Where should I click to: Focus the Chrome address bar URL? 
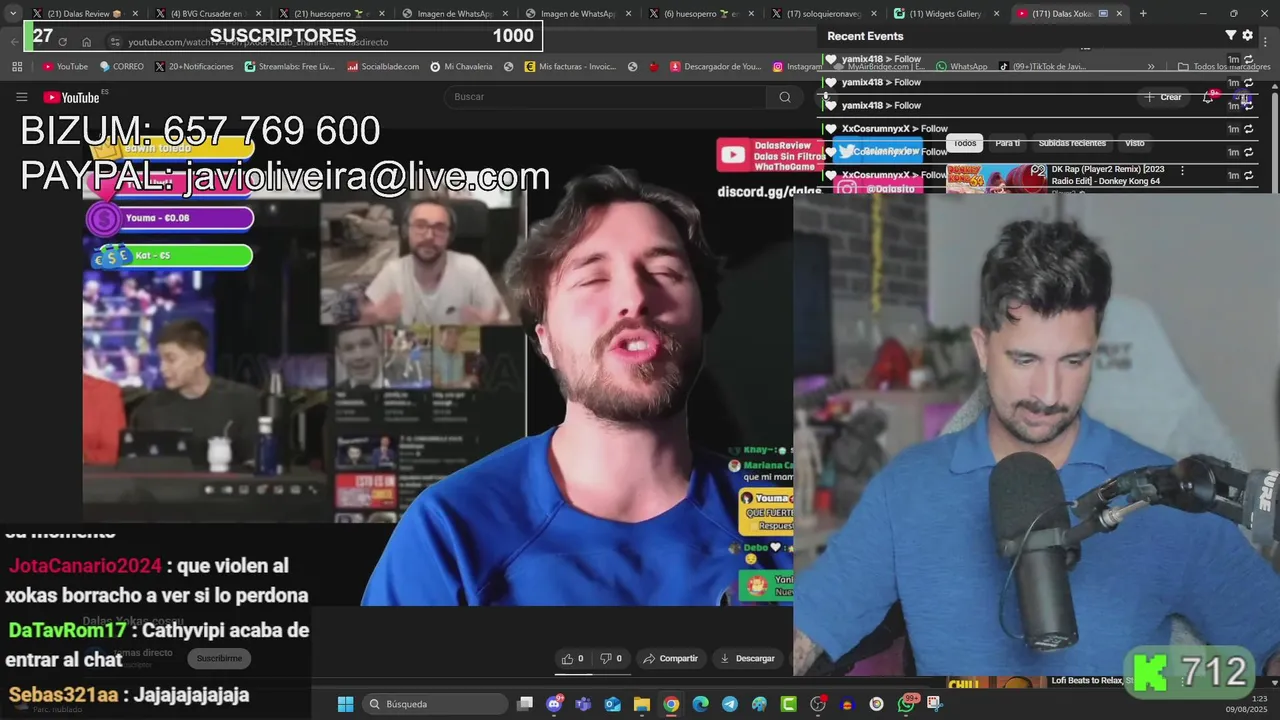coord(258,42)
